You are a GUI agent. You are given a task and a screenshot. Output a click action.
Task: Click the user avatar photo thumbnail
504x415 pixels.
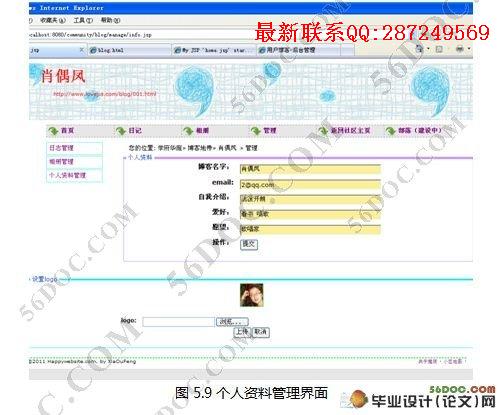click(x=252, y=295)
